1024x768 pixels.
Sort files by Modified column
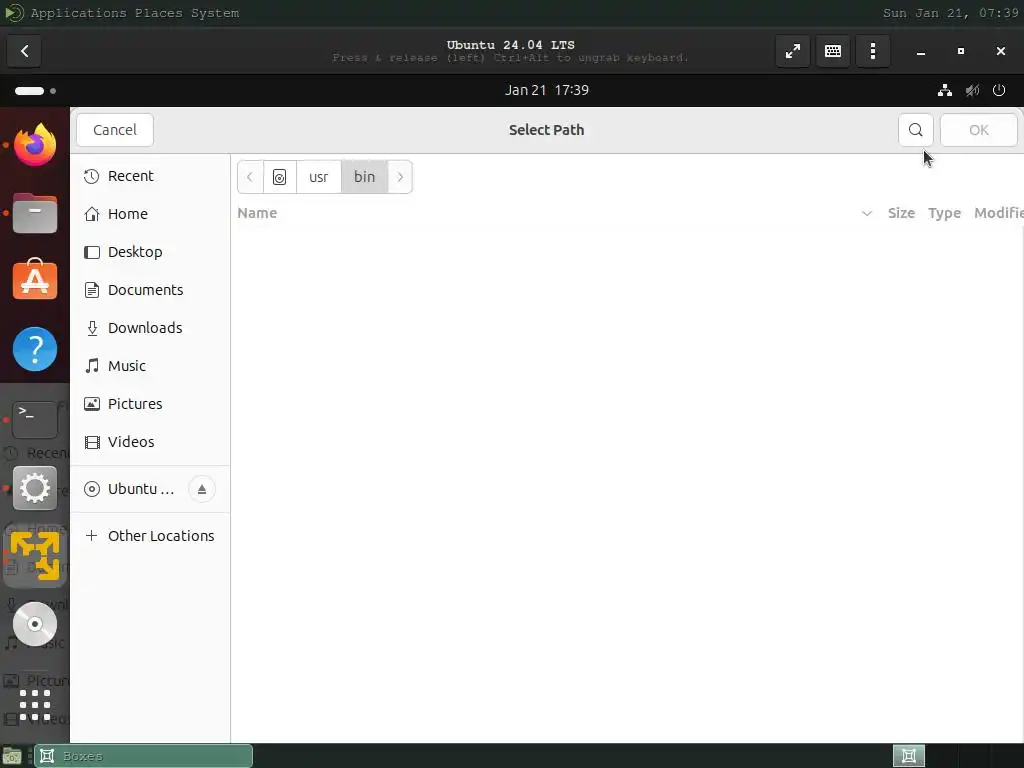pyautogui.click(x=999, y=213)
